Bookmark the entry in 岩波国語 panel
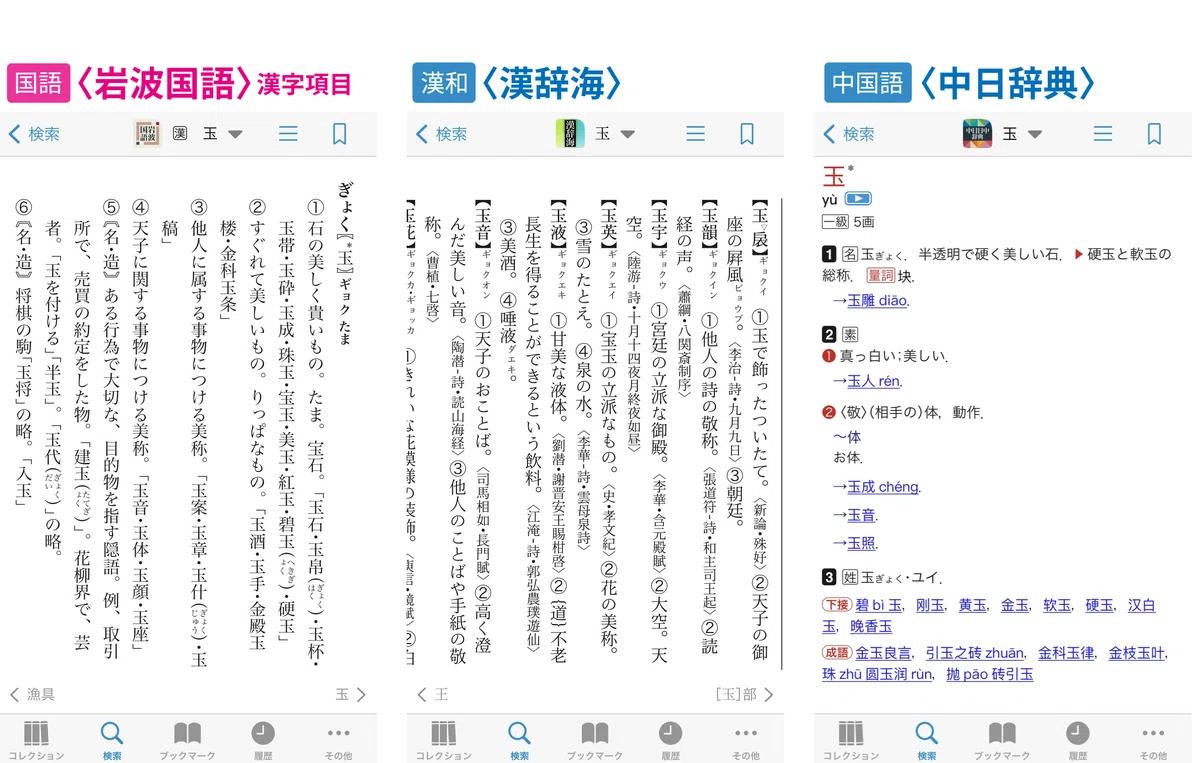The width and height of the screenshot is (1200, 763). pos(340,134)
